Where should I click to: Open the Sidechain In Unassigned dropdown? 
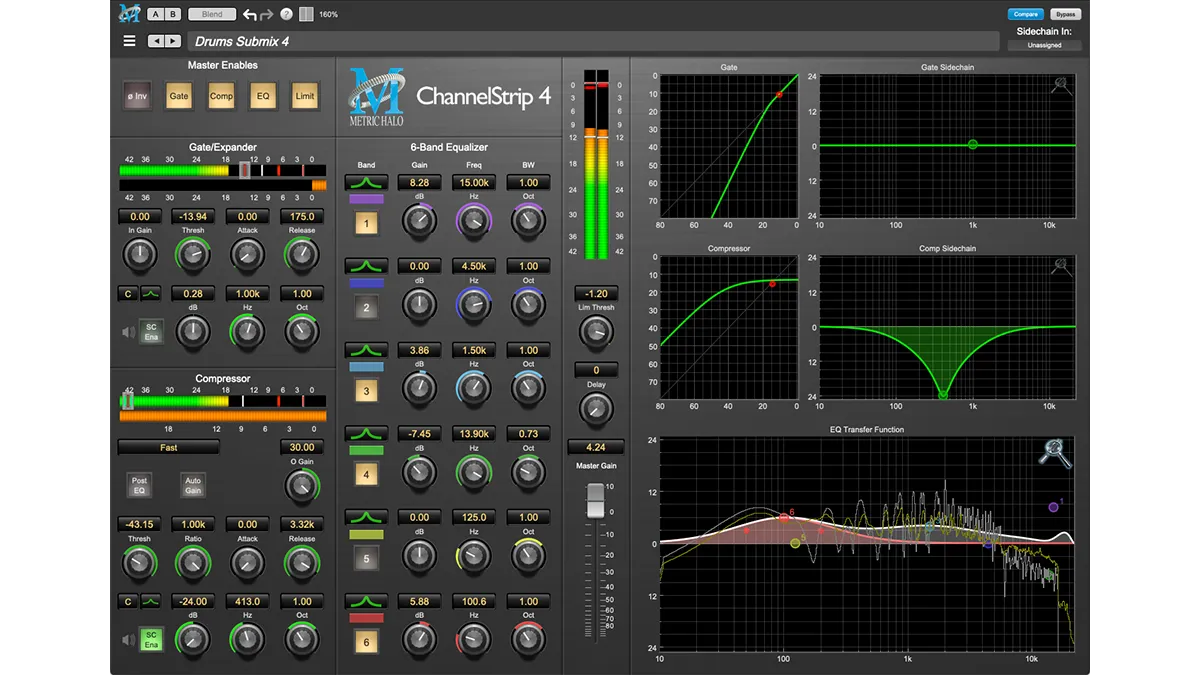pos(1044,45)
